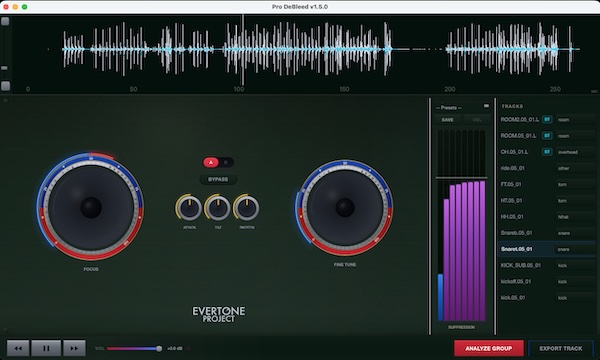This screenshot has width=600, height=360.
Task: Open type dropdown for KICK_SUB.05_01 track
Action: (x=575, y=266)
